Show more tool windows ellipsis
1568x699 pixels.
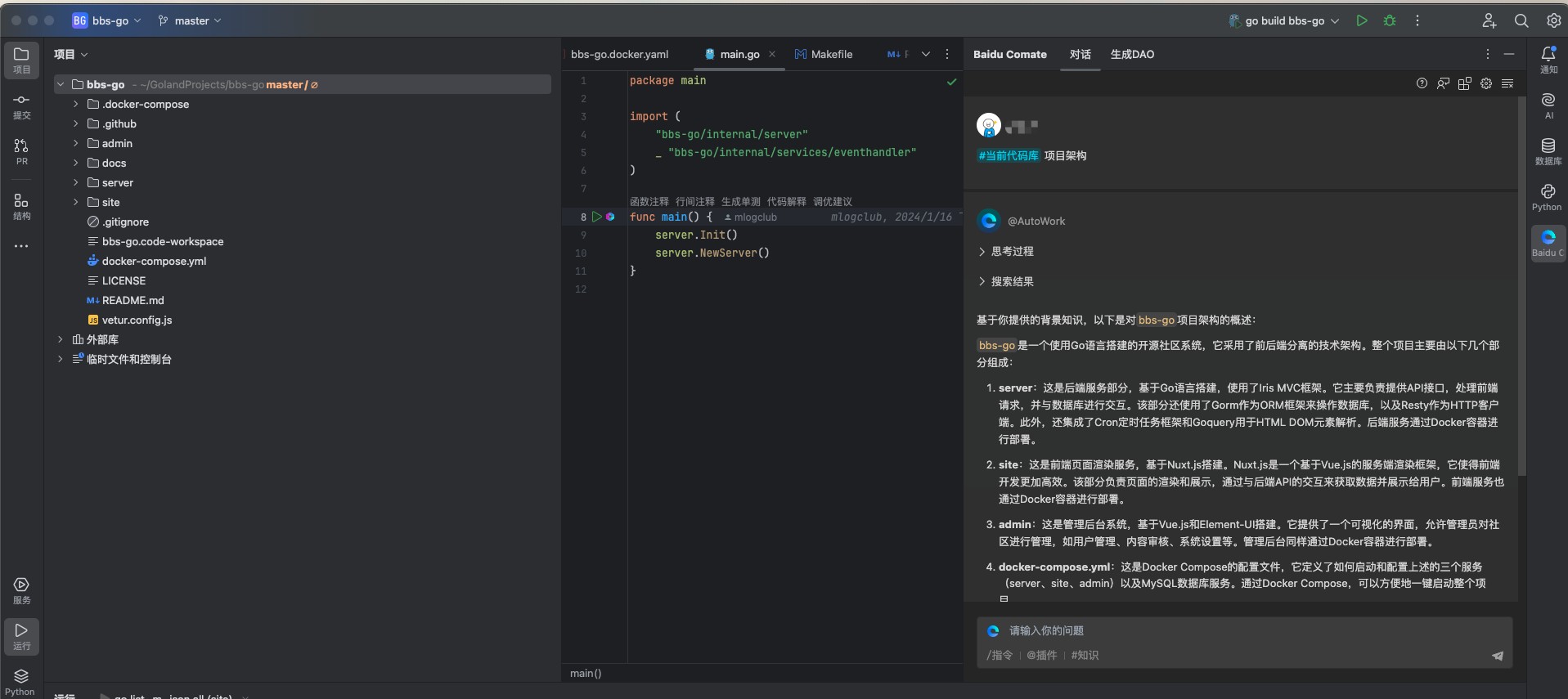[x=21, y=246]
